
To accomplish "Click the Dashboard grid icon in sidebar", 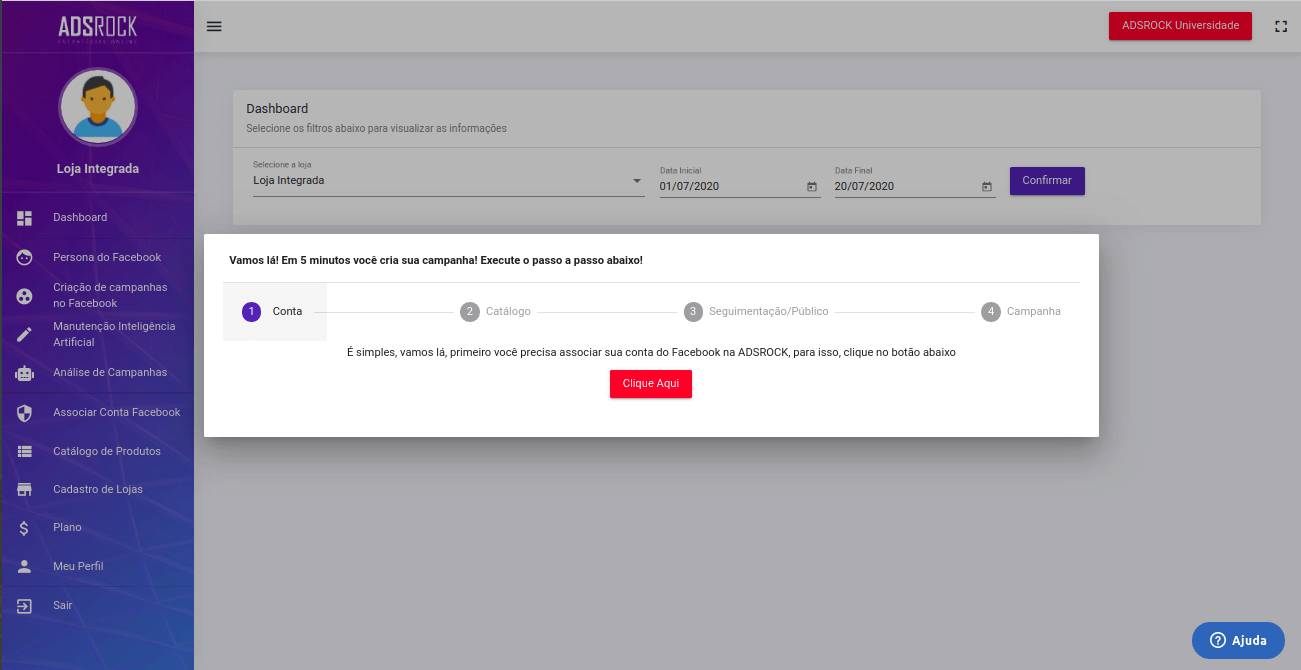I will [x=25, y=218].
